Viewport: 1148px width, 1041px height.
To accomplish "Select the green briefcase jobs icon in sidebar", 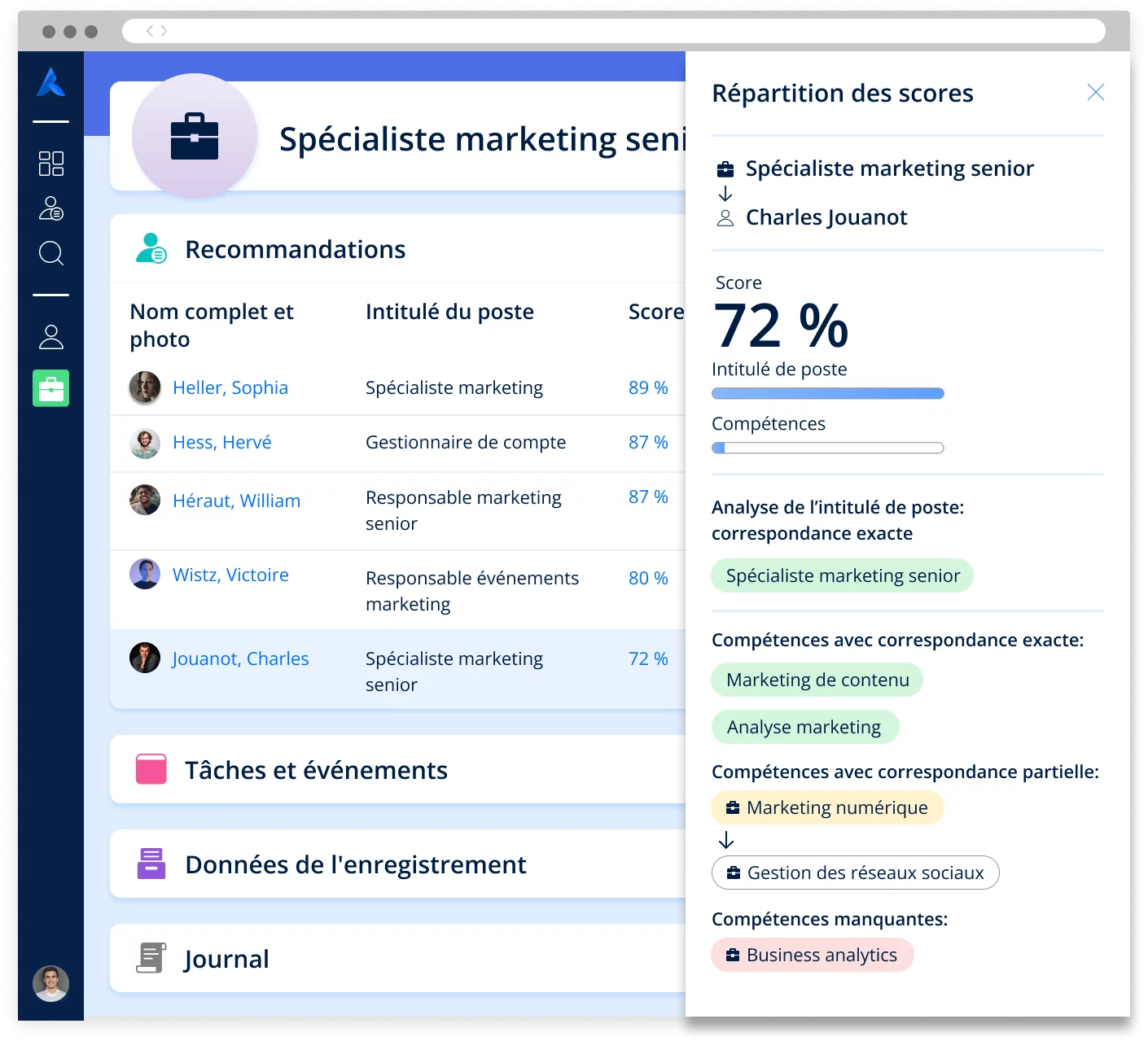I will point(50,388).
